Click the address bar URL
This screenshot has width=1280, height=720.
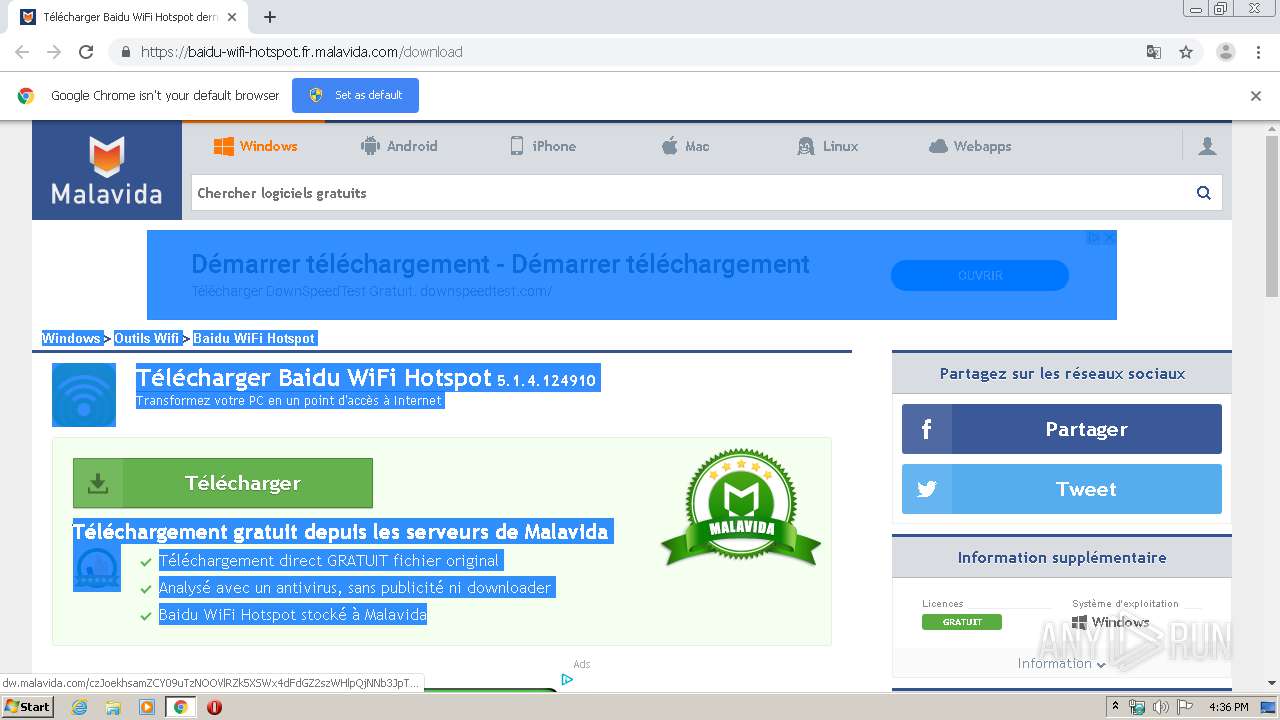coord(302,52)
